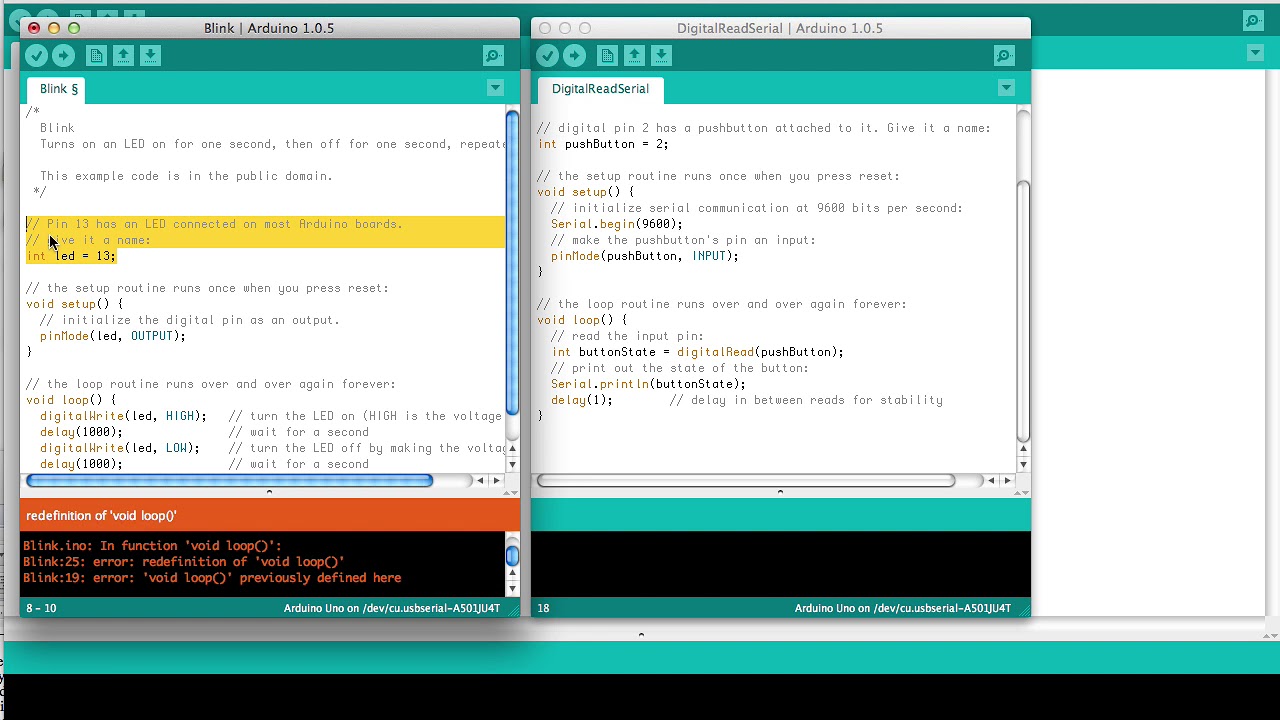Click 'pinMode(led, OUTPUT);' in Blink code
The image size is (1280, 720).
coord(113,336)
